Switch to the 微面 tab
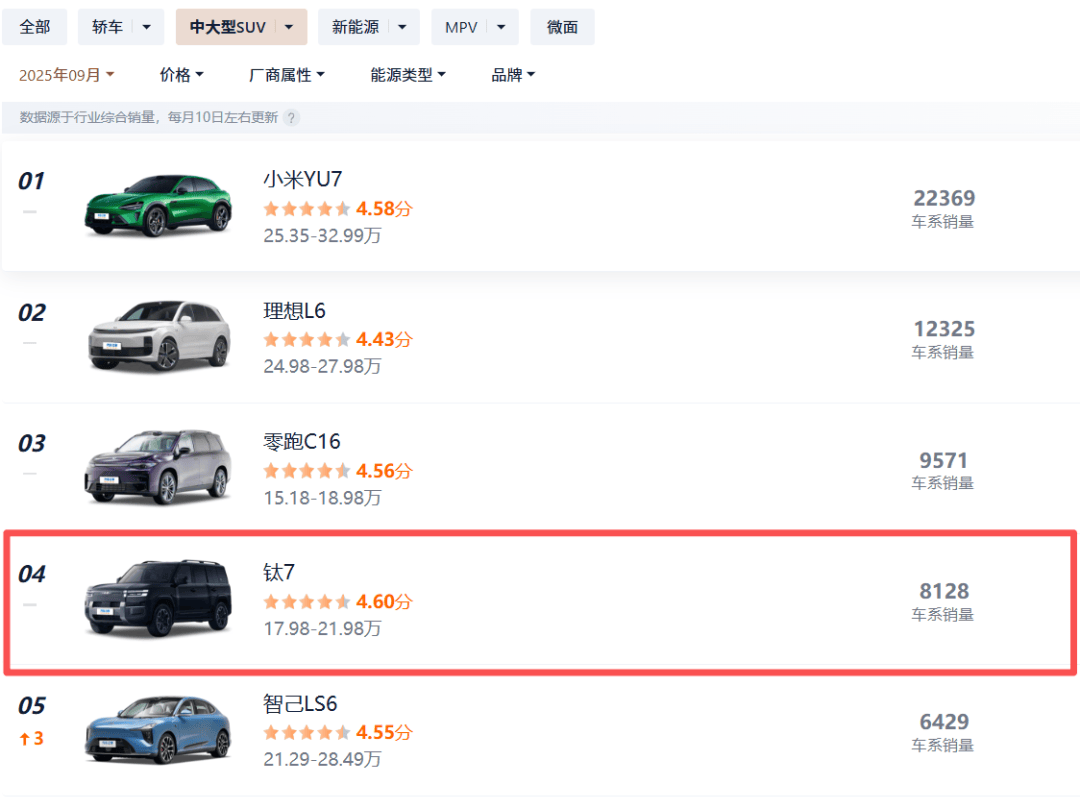Image resolution: width=1080 pixels, height=809 pixels. point(562,28)
